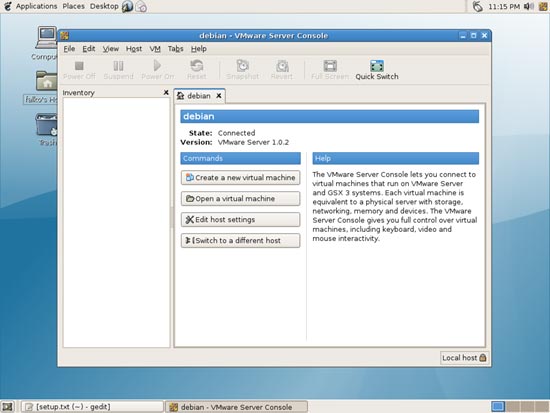
Task: Click the VMware window title icon
Action: [65, 36]
